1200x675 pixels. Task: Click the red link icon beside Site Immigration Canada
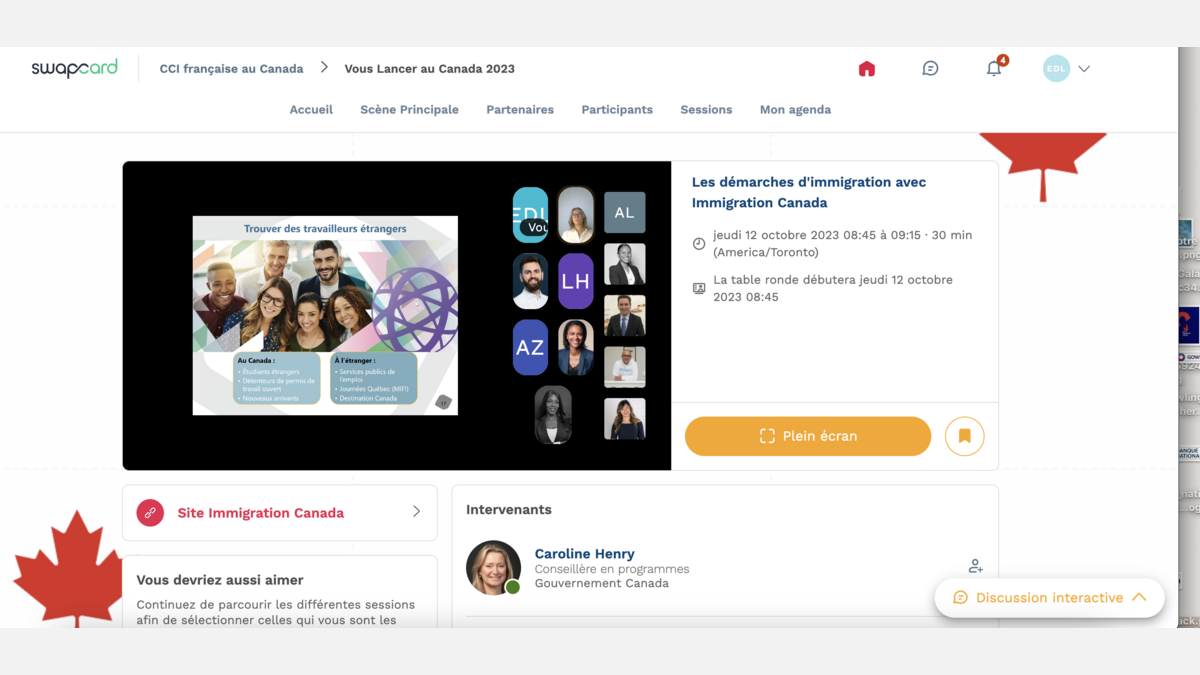(150, 513)
